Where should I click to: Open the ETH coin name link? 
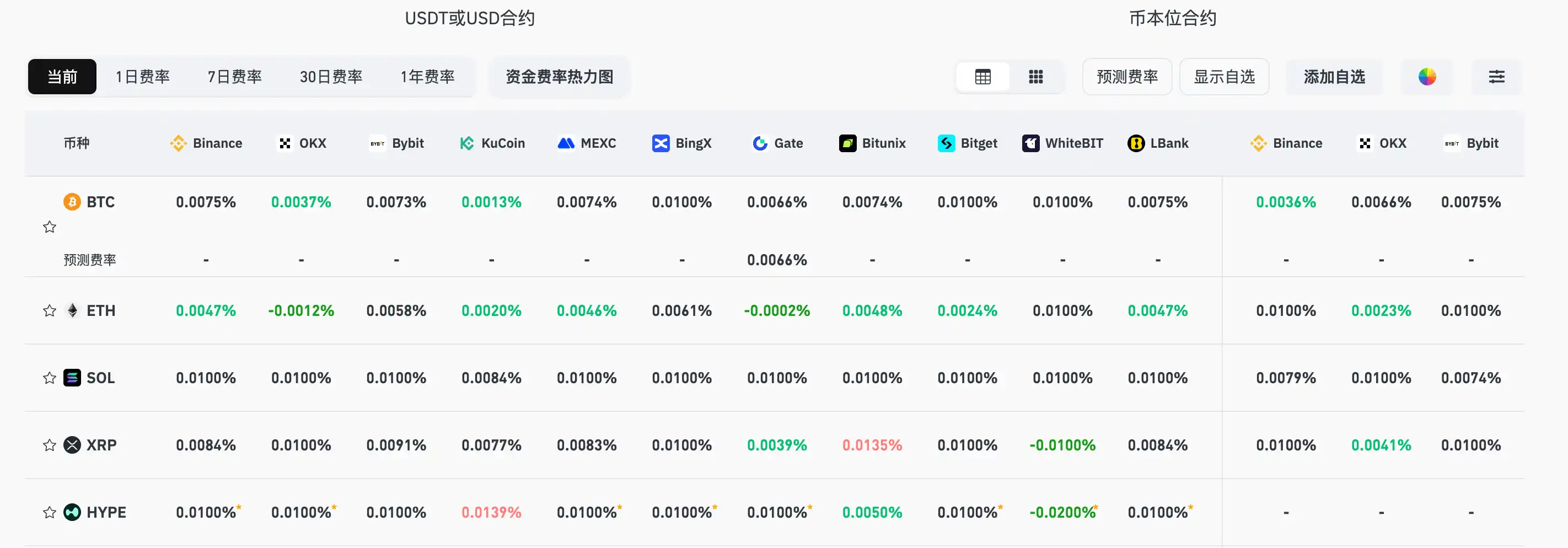click(100, 311)
